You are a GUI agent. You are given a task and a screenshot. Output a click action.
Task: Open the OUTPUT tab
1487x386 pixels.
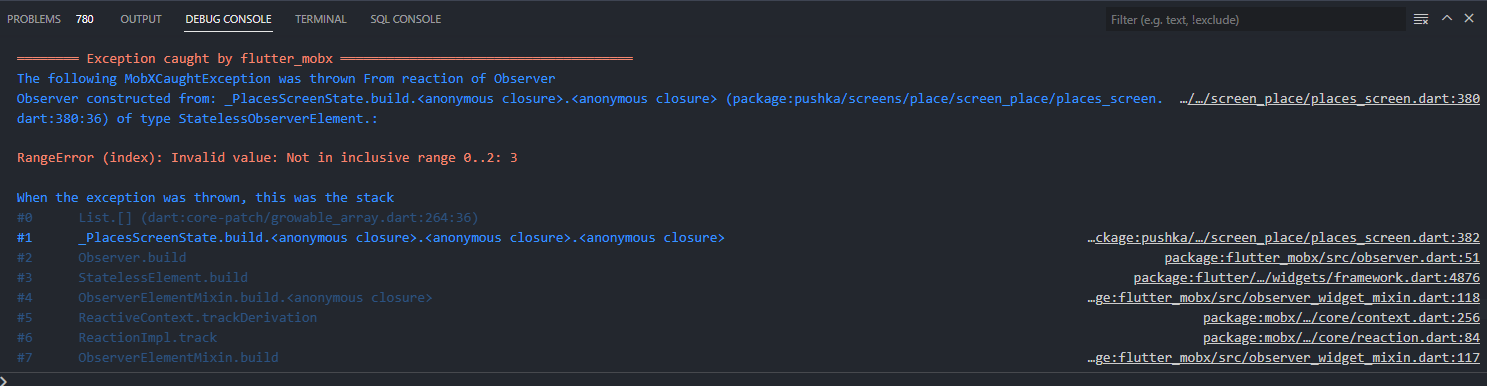click(141, 19)
